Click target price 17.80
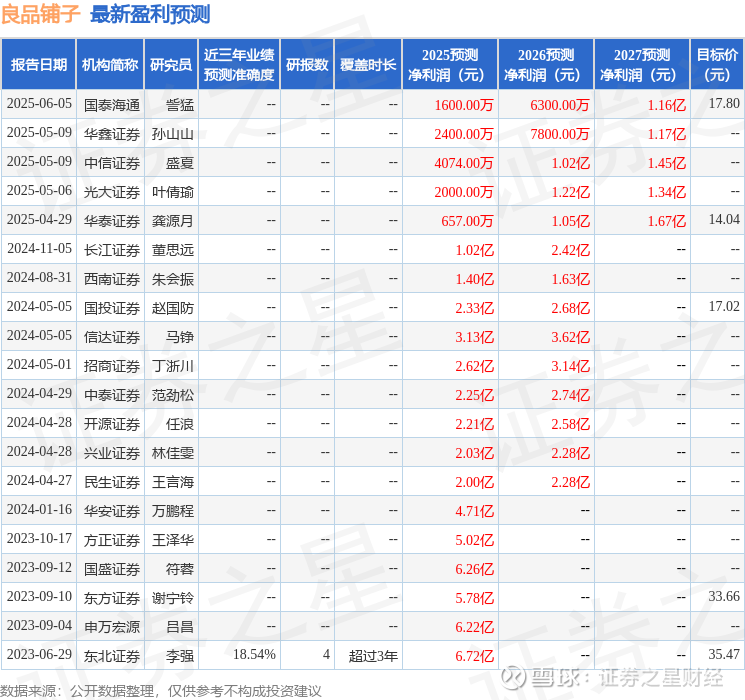 tap(724, 104)
